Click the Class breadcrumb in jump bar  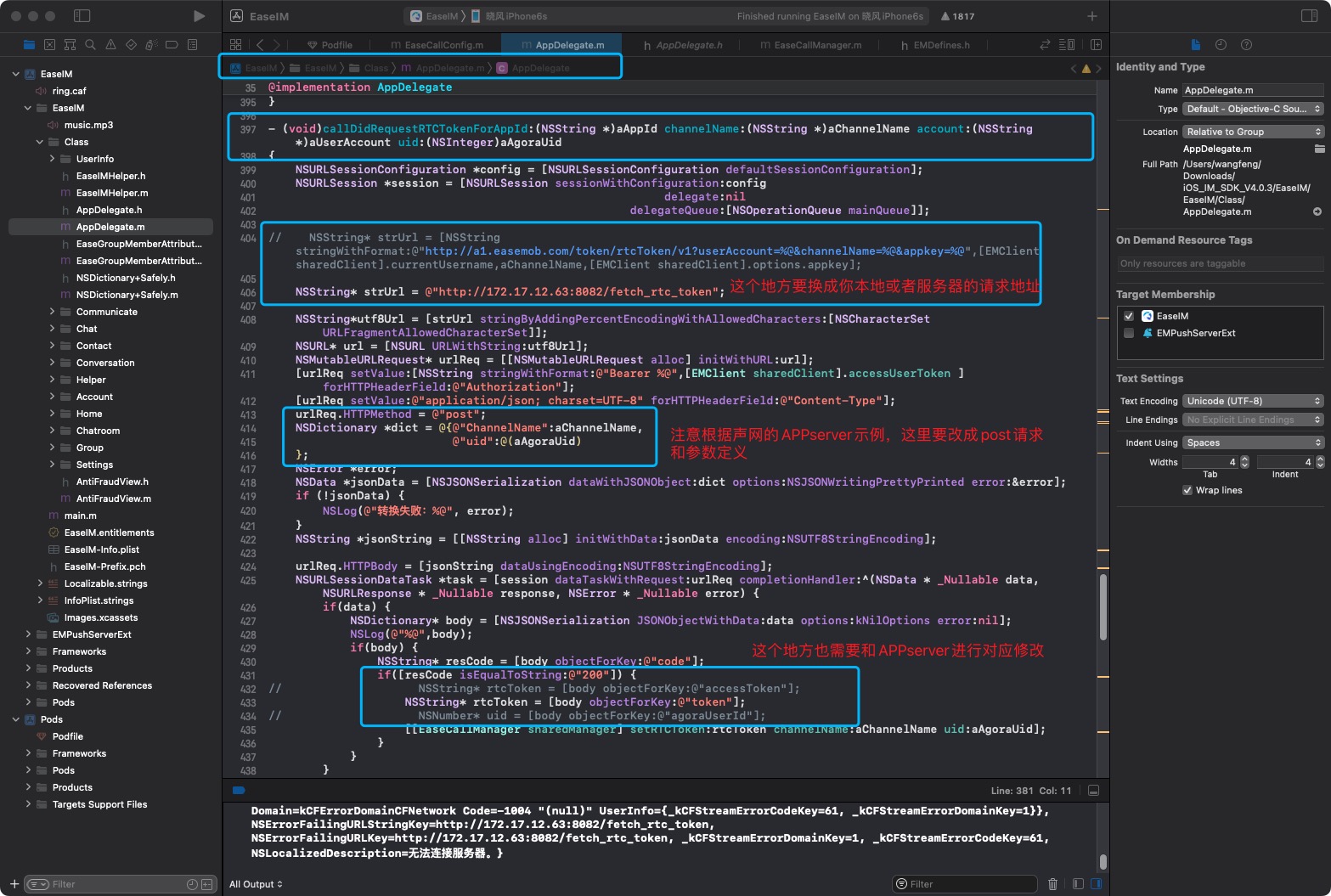tap(368, 68)
